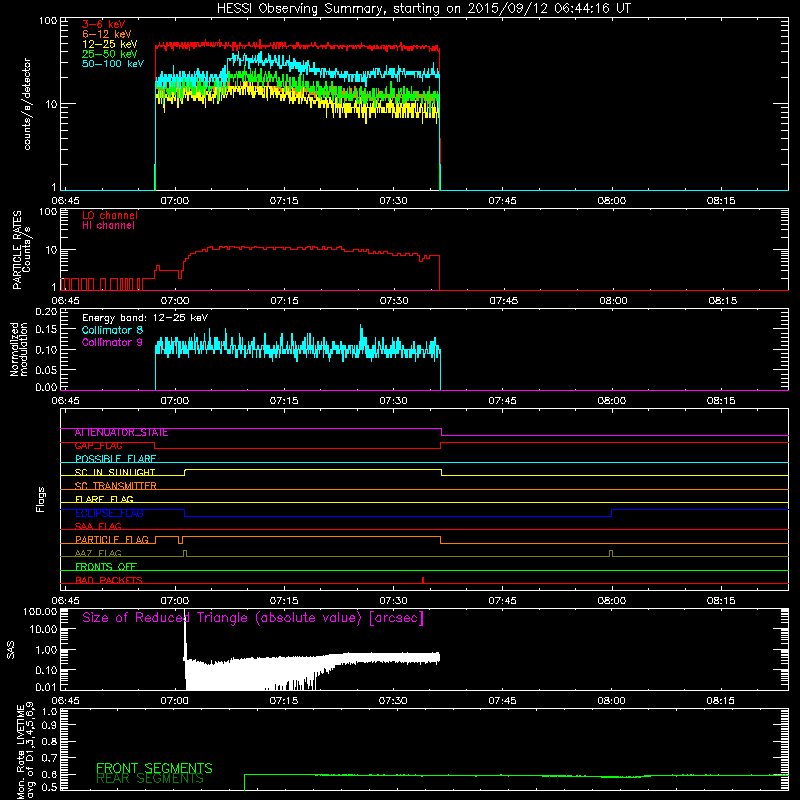Image resolution: width=800 pixels, height=800 pixels.
Task: Click the SC_IN_SUNLIGHT flag label
Action: click(115, 472)
